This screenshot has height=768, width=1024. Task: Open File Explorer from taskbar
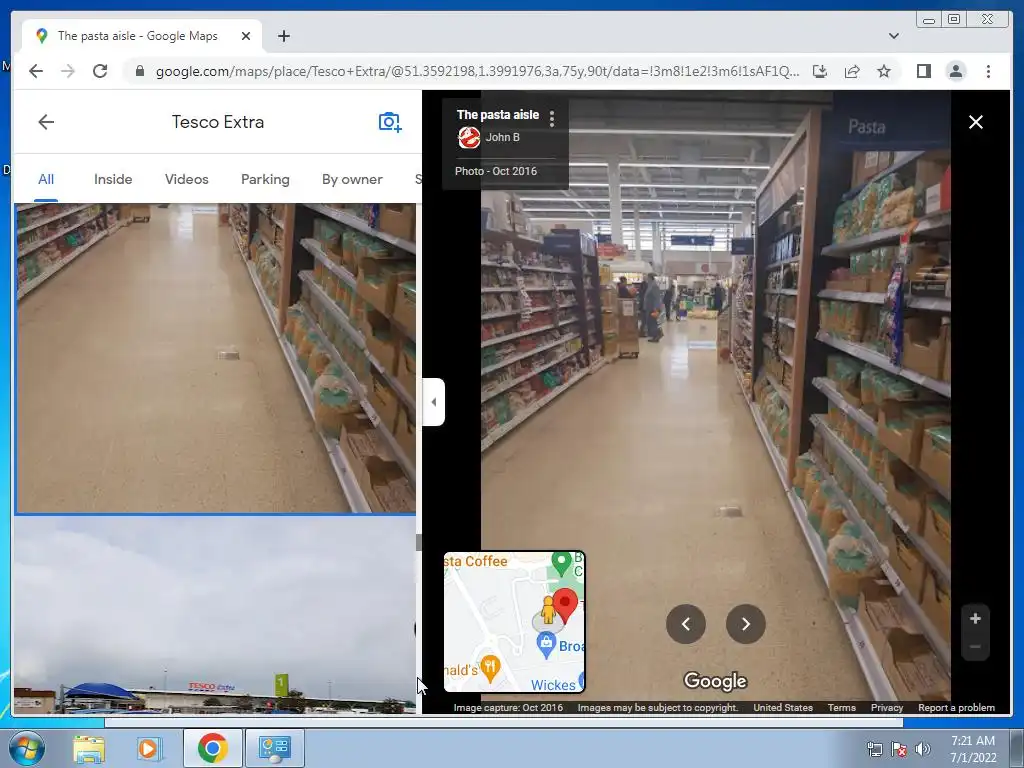(89, 748)
